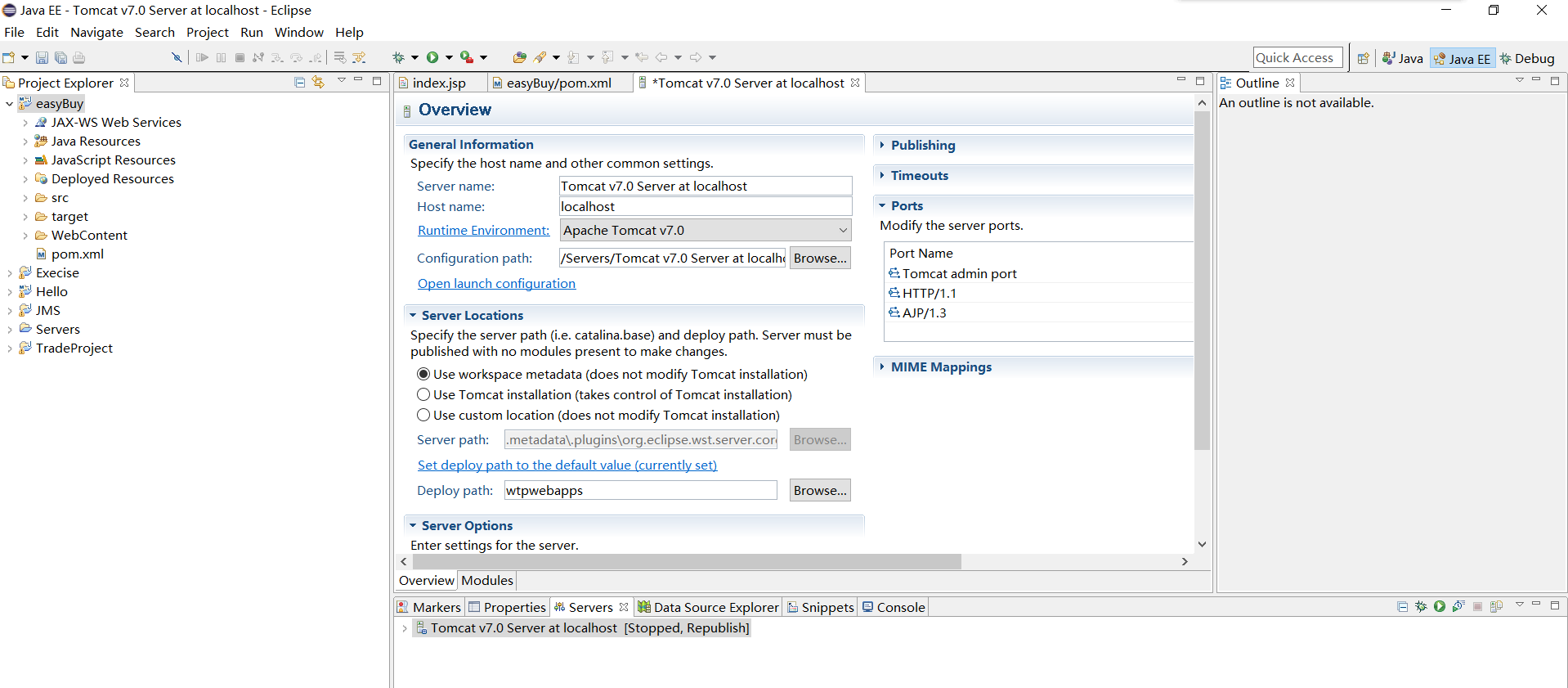The width and height of the screenshot is (1568, 688).
Task: Open the Modules tab of server editor
Action: [x=487, y=580]
